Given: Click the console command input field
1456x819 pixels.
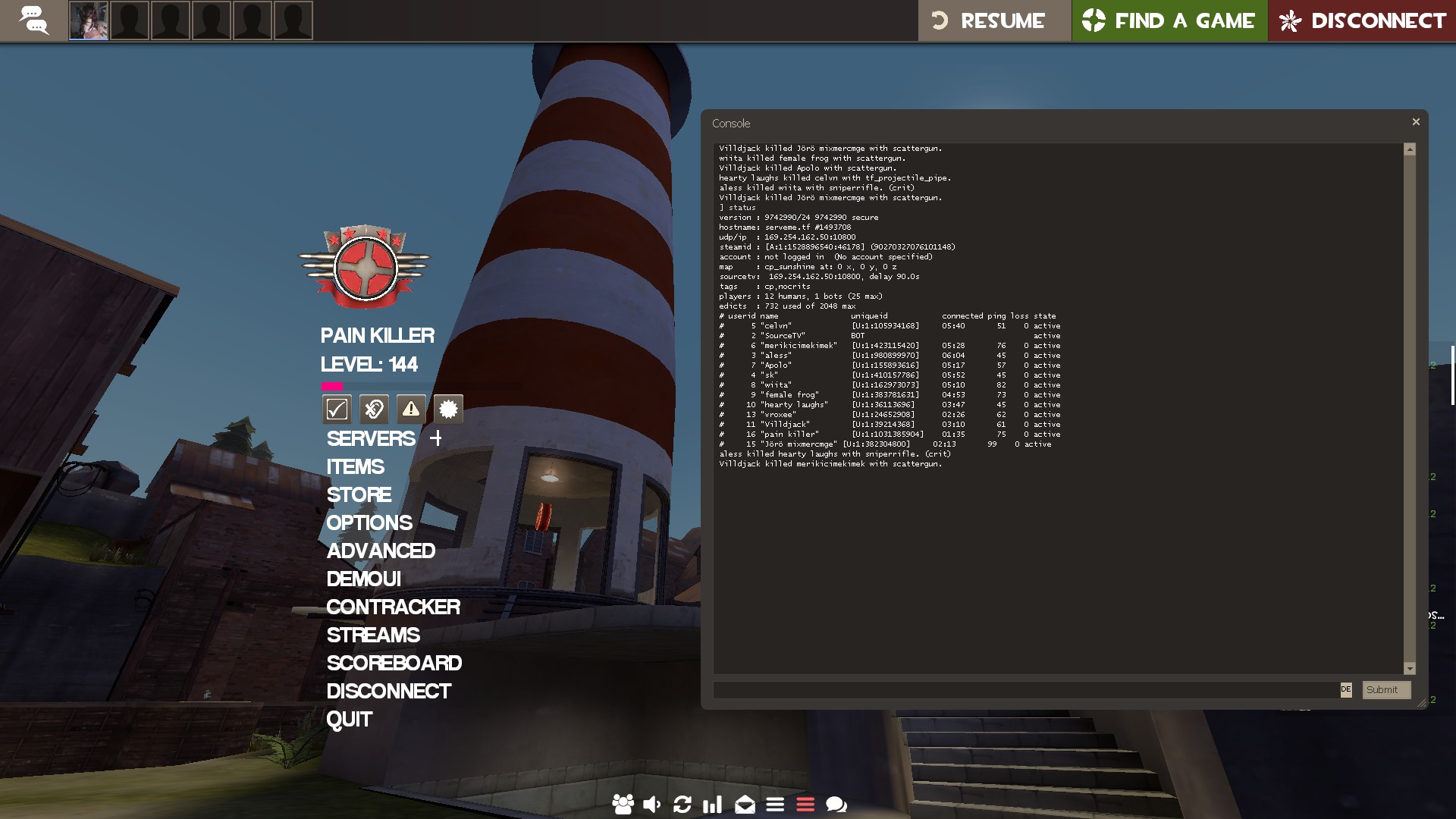Looking at the screenshot, I should coord(1025,690).
